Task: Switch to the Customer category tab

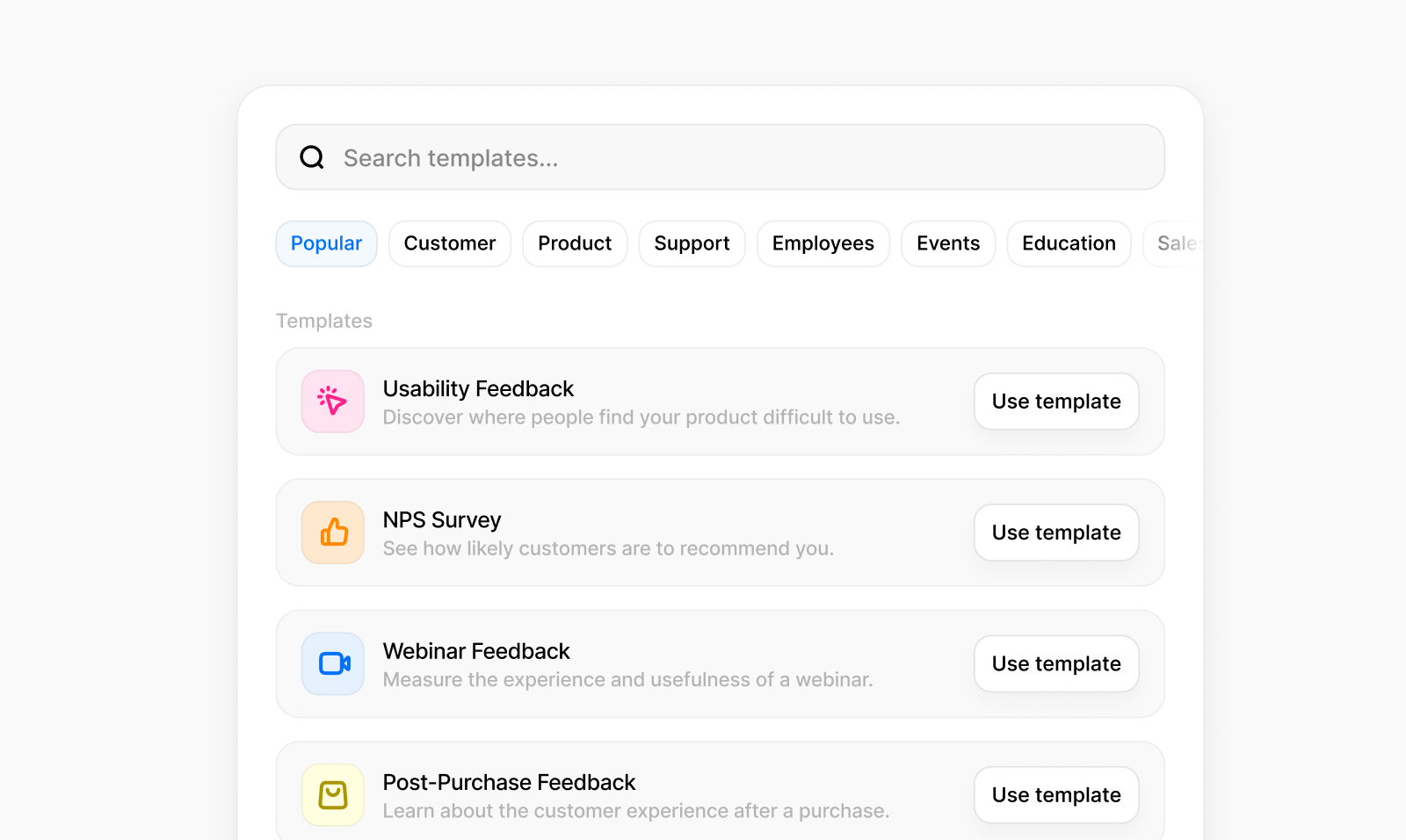Action: (450, 243)
